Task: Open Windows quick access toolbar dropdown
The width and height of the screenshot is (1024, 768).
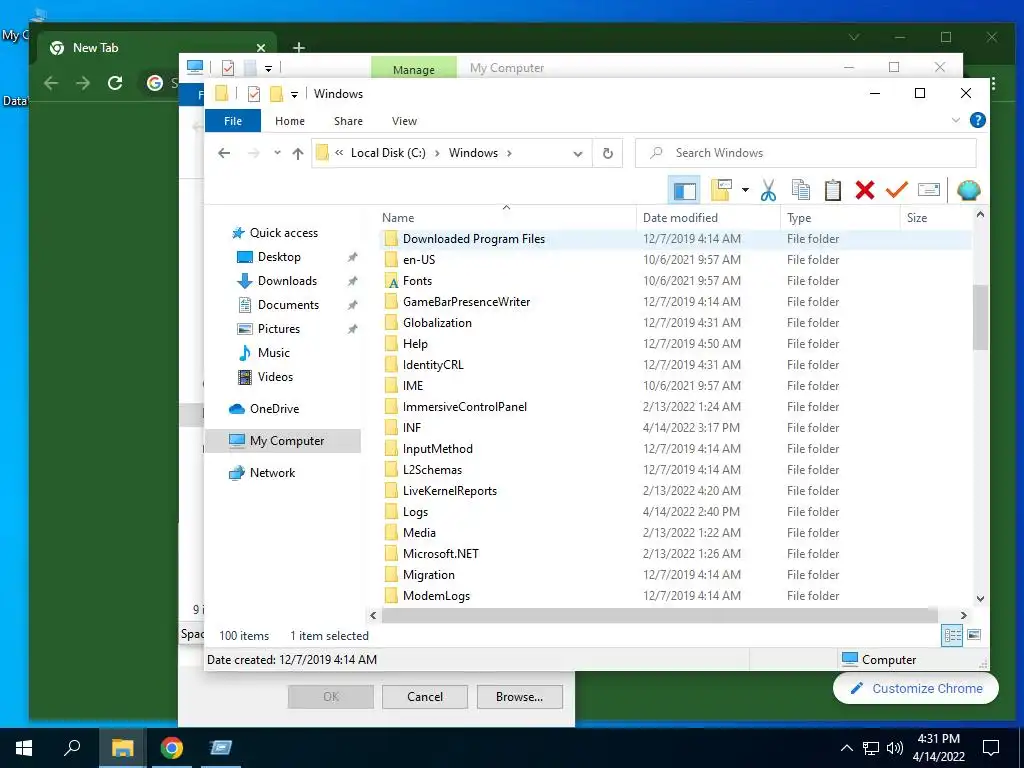Action: 295,95
